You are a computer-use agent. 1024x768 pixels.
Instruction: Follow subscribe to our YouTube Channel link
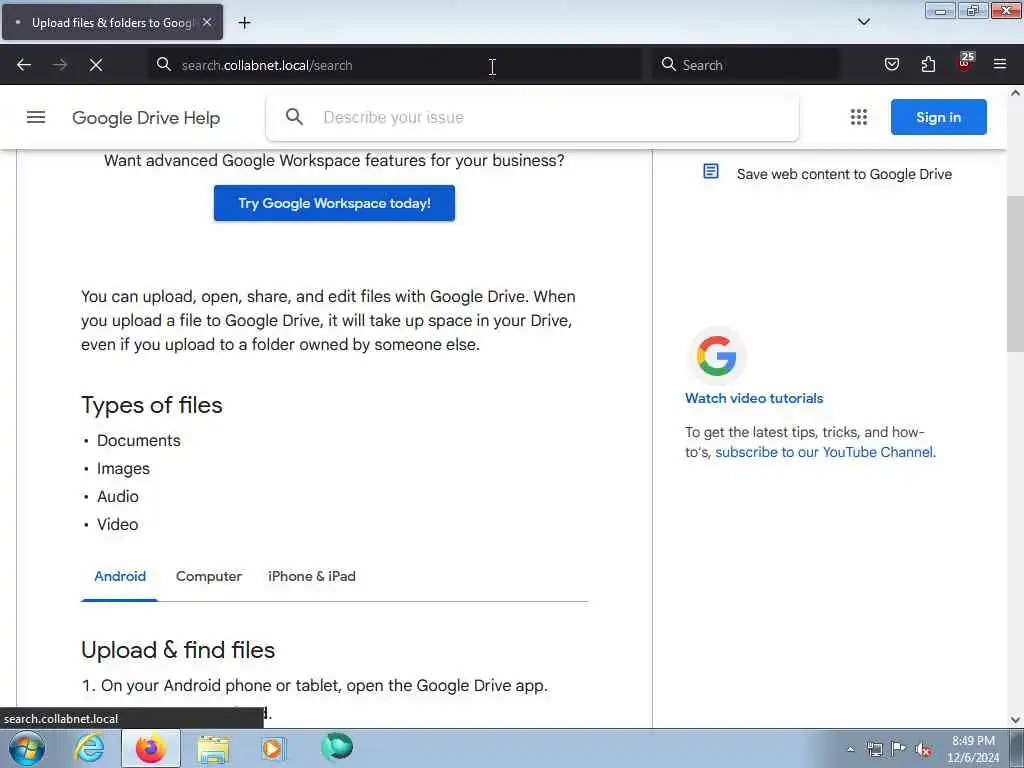click(x=824, y=452)
